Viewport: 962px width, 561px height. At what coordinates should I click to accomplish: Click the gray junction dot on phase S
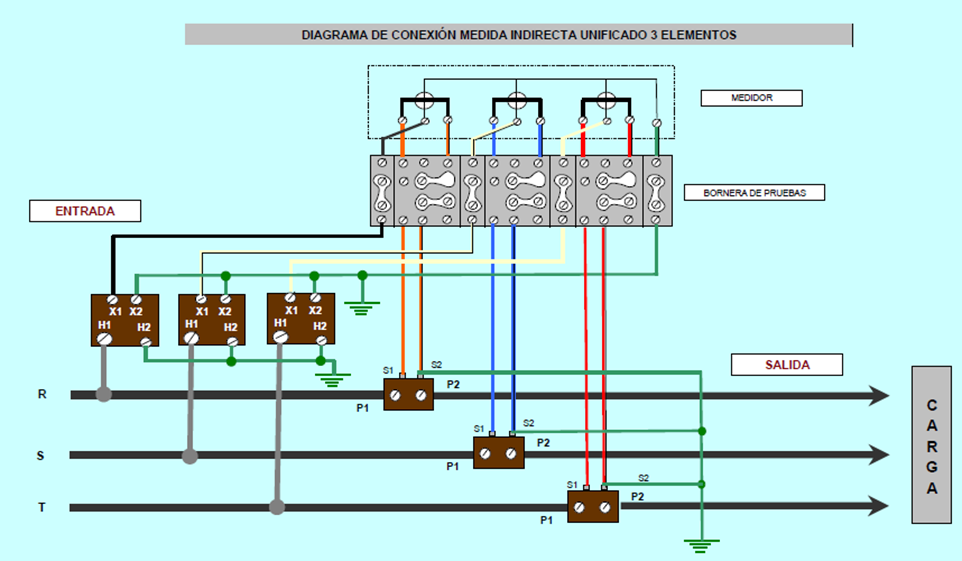click(x=190, y=456)
